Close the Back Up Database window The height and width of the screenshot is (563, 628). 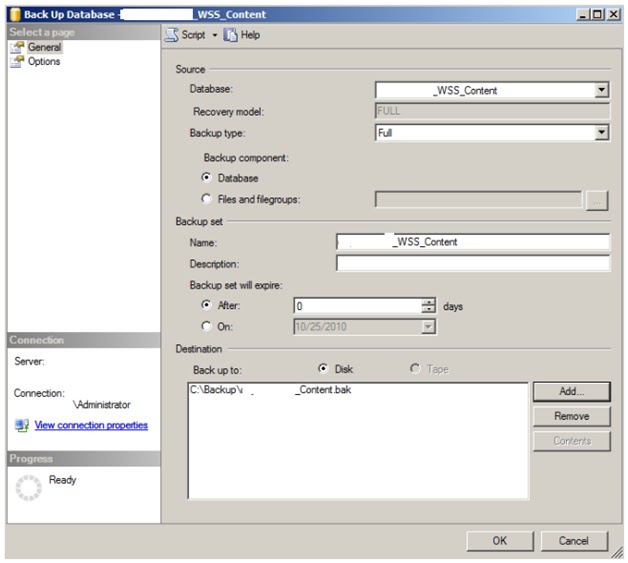pyautogui.click(x=613, y=15)
